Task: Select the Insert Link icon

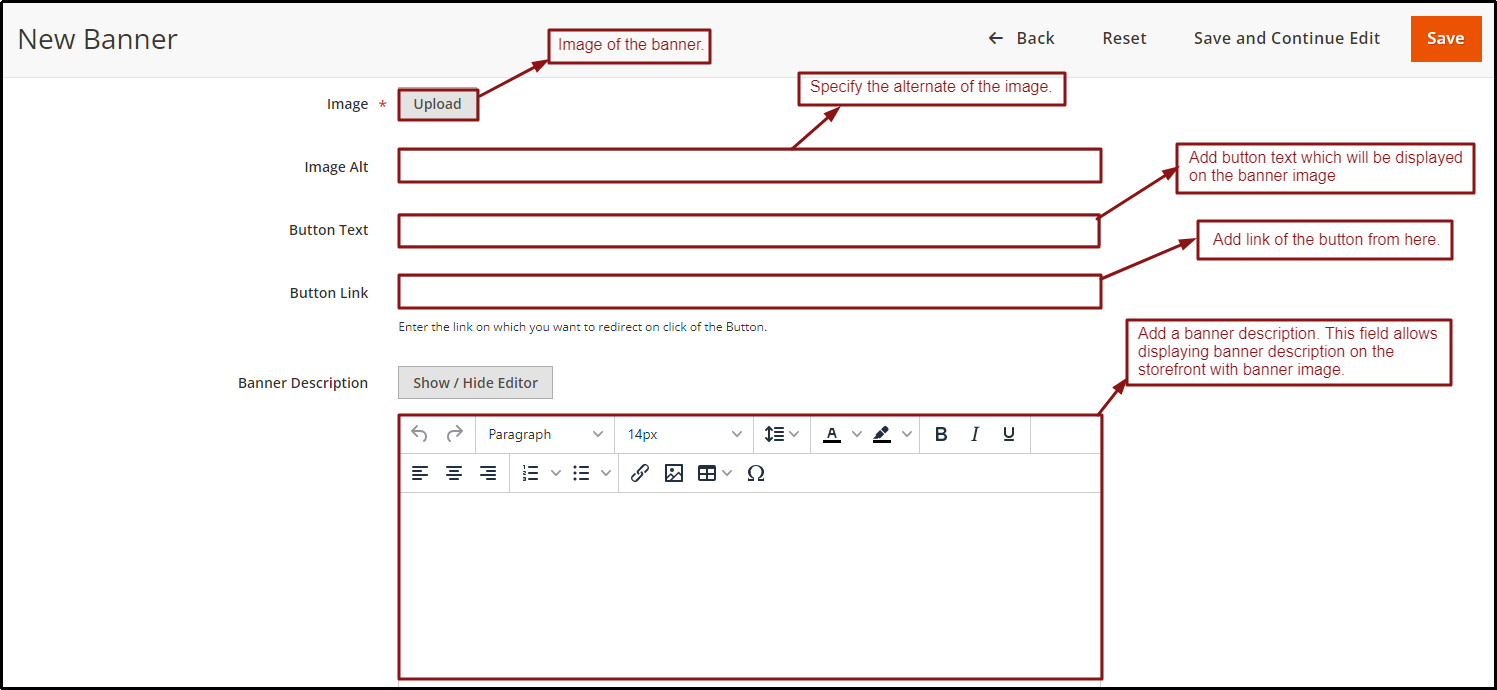Action: [640, 472]
